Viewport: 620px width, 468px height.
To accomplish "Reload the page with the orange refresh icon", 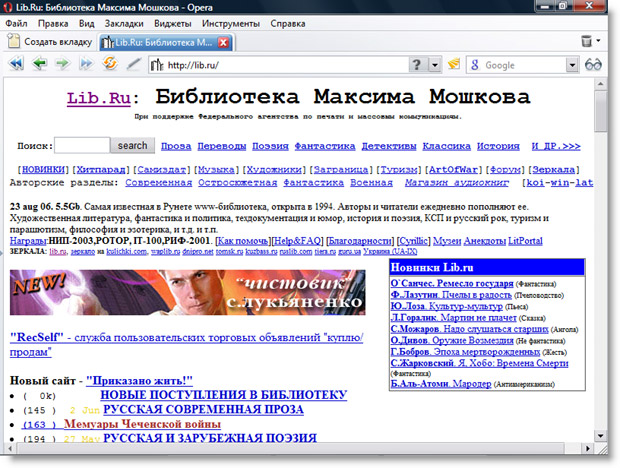I will (x=110, y=63).
